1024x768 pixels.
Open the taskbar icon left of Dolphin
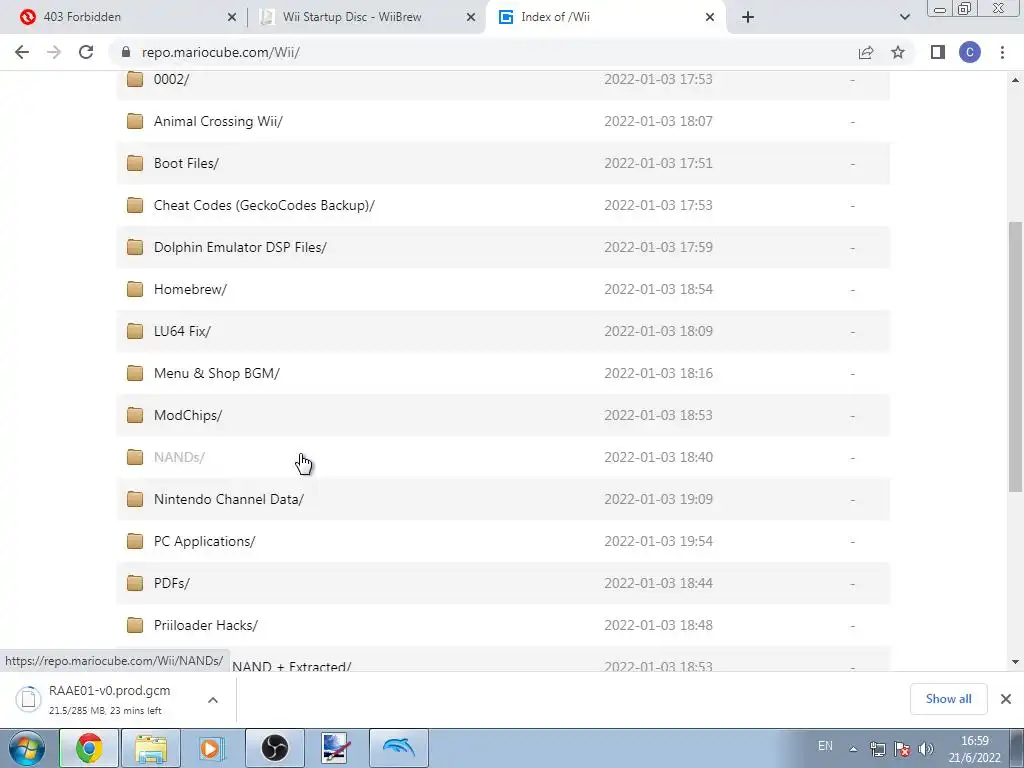click(x=337, y=748)
